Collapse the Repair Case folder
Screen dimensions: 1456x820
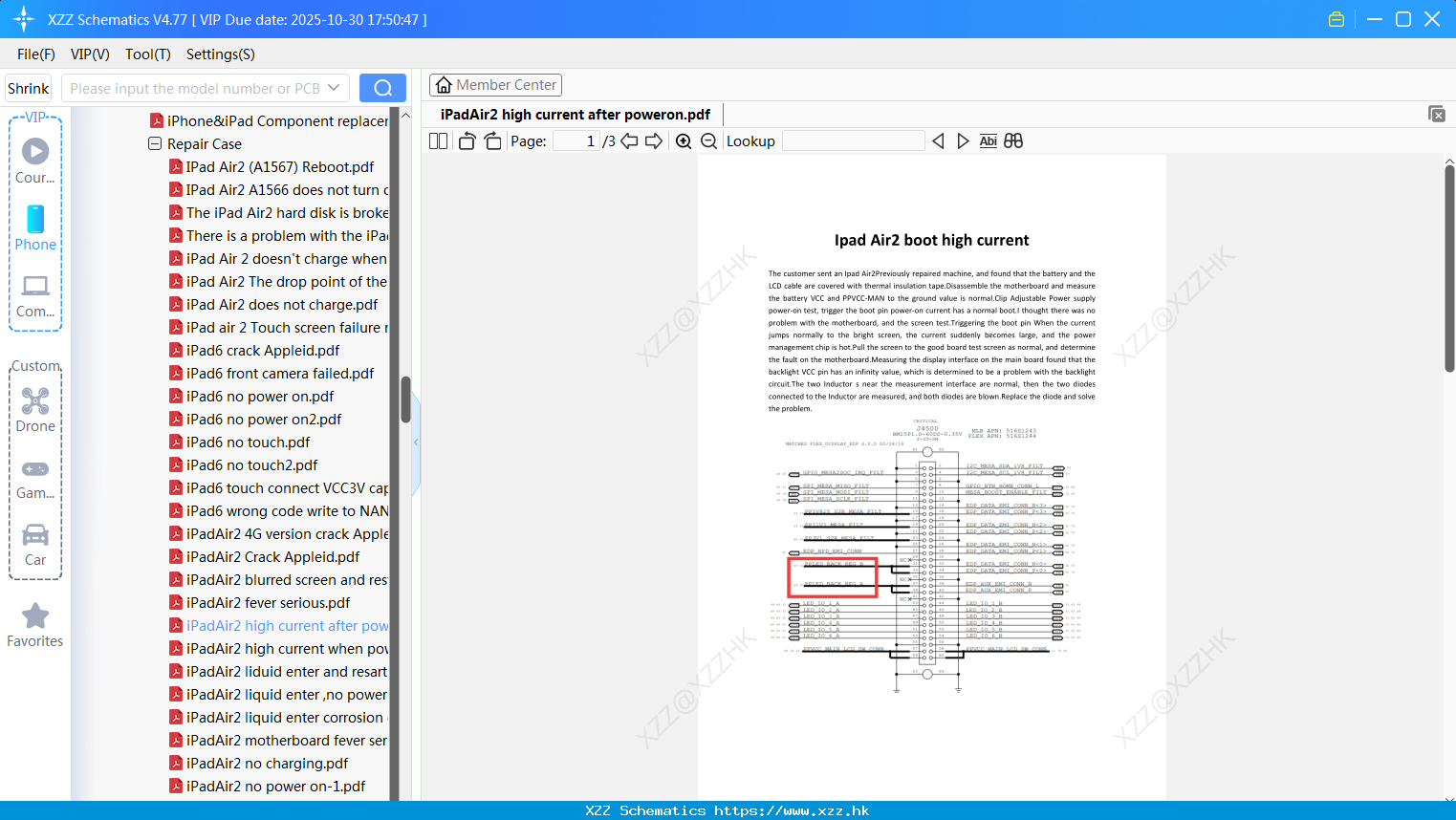tap(155, 144)
